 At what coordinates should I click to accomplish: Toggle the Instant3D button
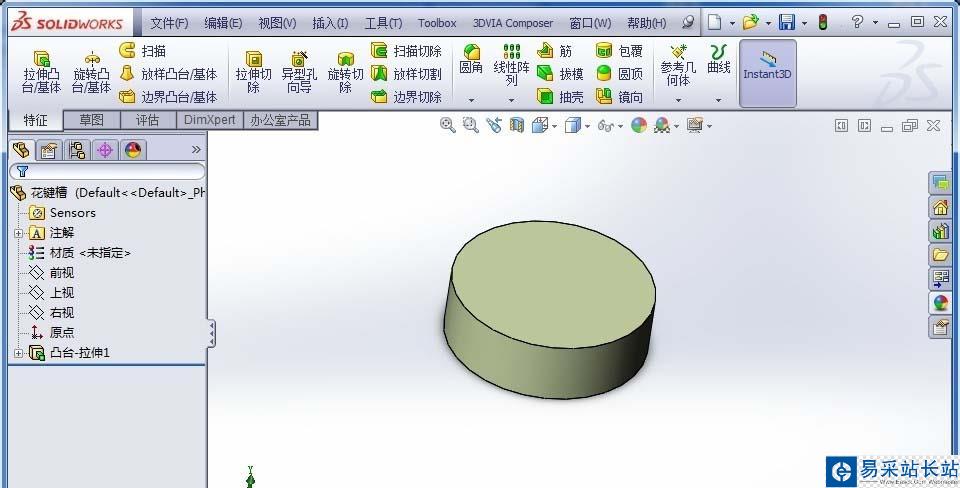[768, 73]
